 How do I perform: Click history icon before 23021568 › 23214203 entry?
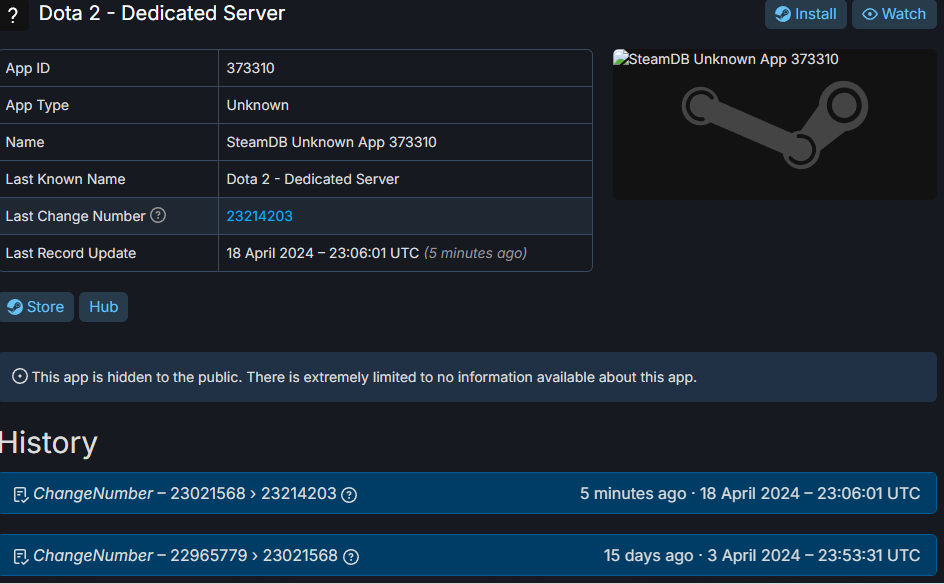point(21,495)
